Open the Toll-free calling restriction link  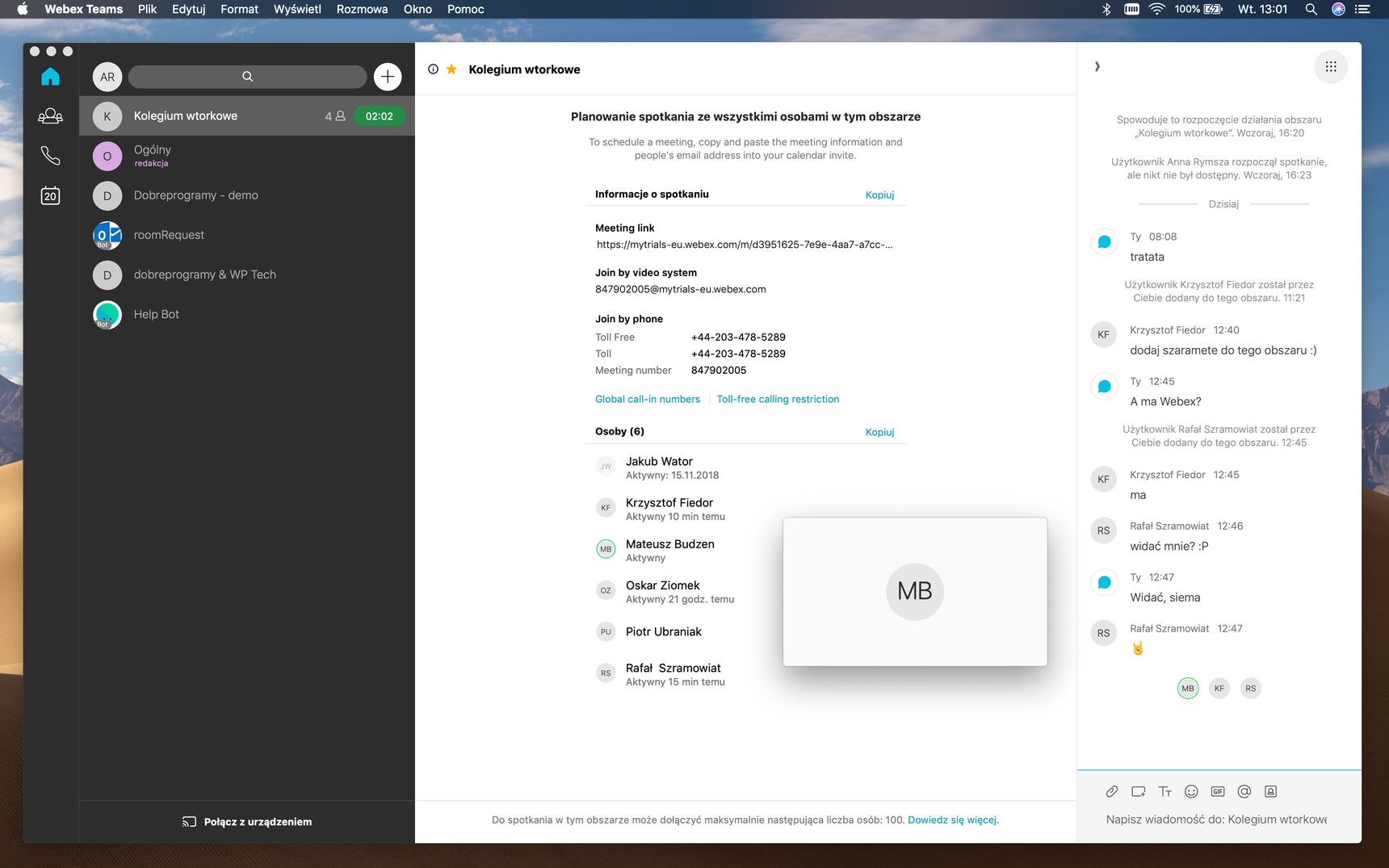click(x=778, y=399)
